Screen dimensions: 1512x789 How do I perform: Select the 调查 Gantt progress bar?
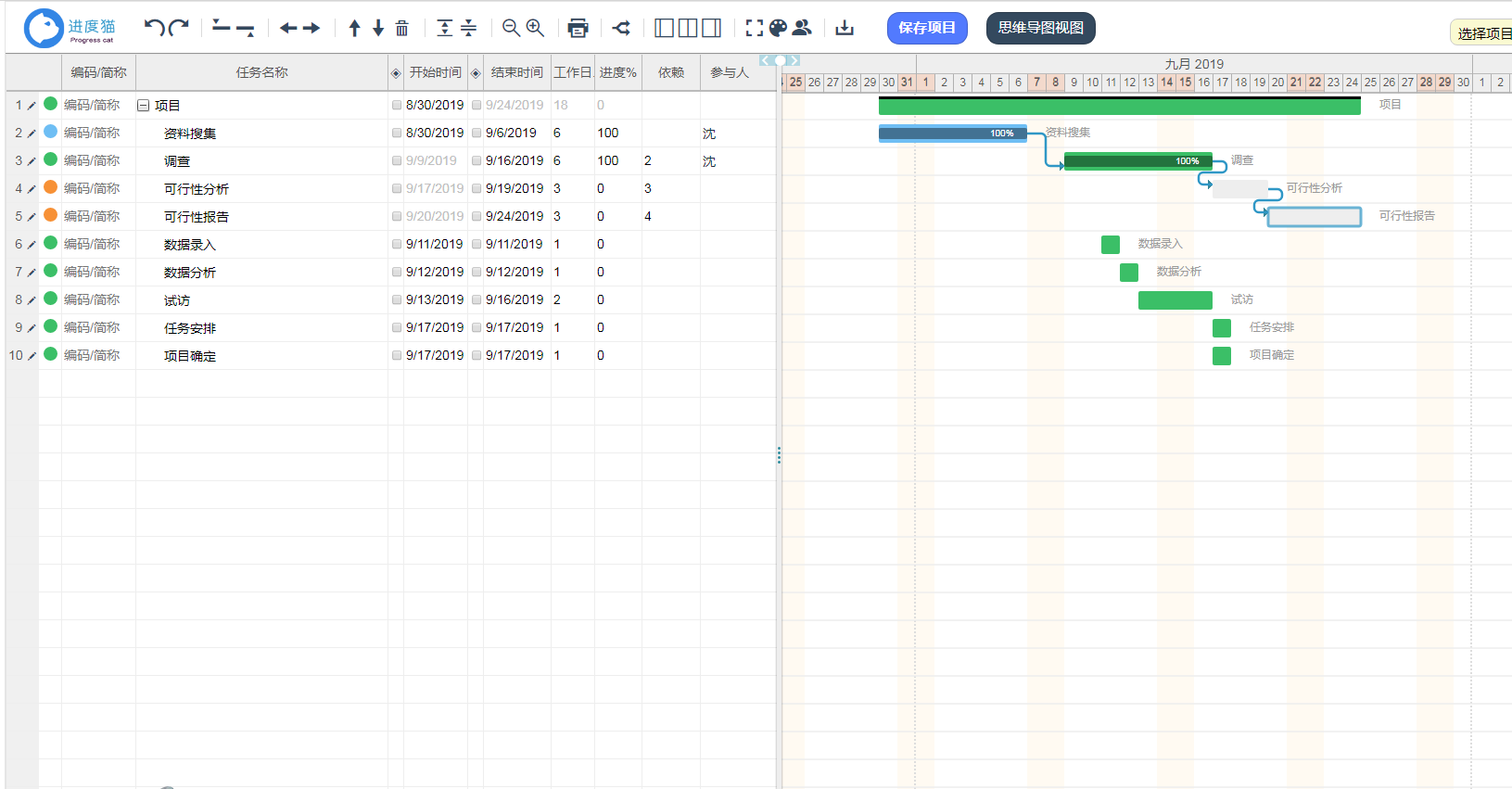[x=1138, y=161]
